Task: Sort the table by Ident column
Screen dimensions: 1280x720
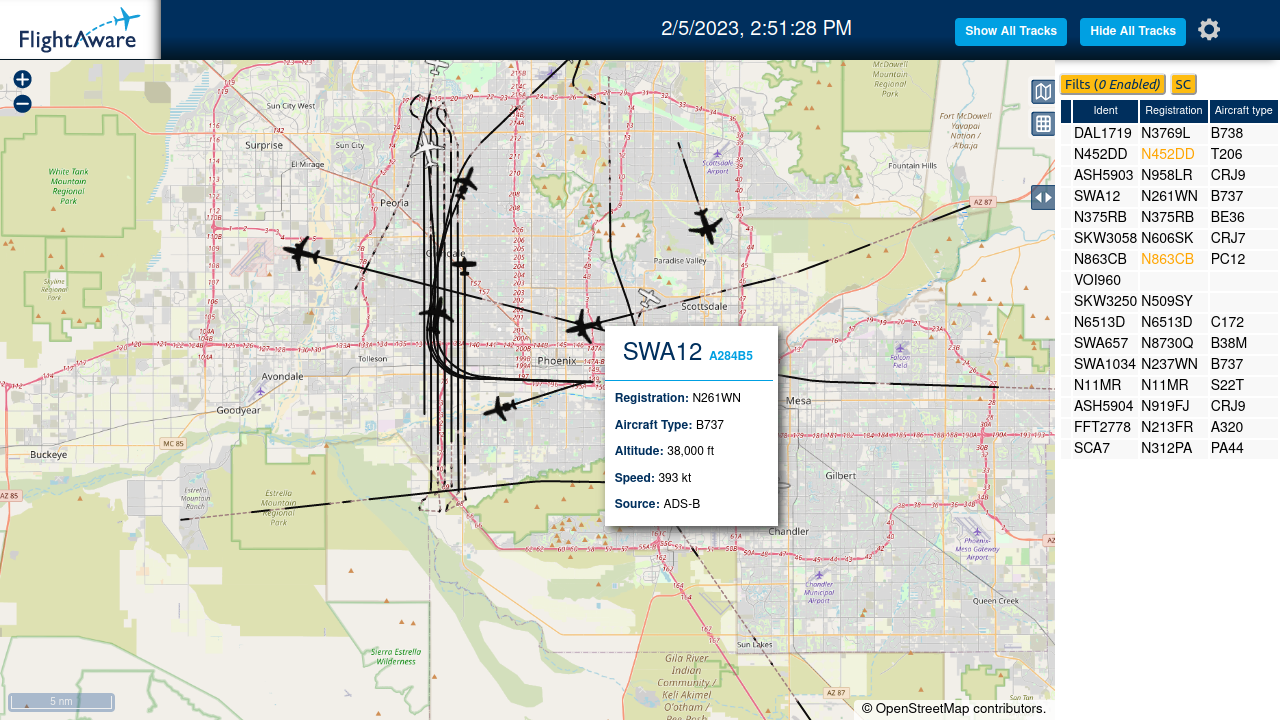Action: [1106, 111]
